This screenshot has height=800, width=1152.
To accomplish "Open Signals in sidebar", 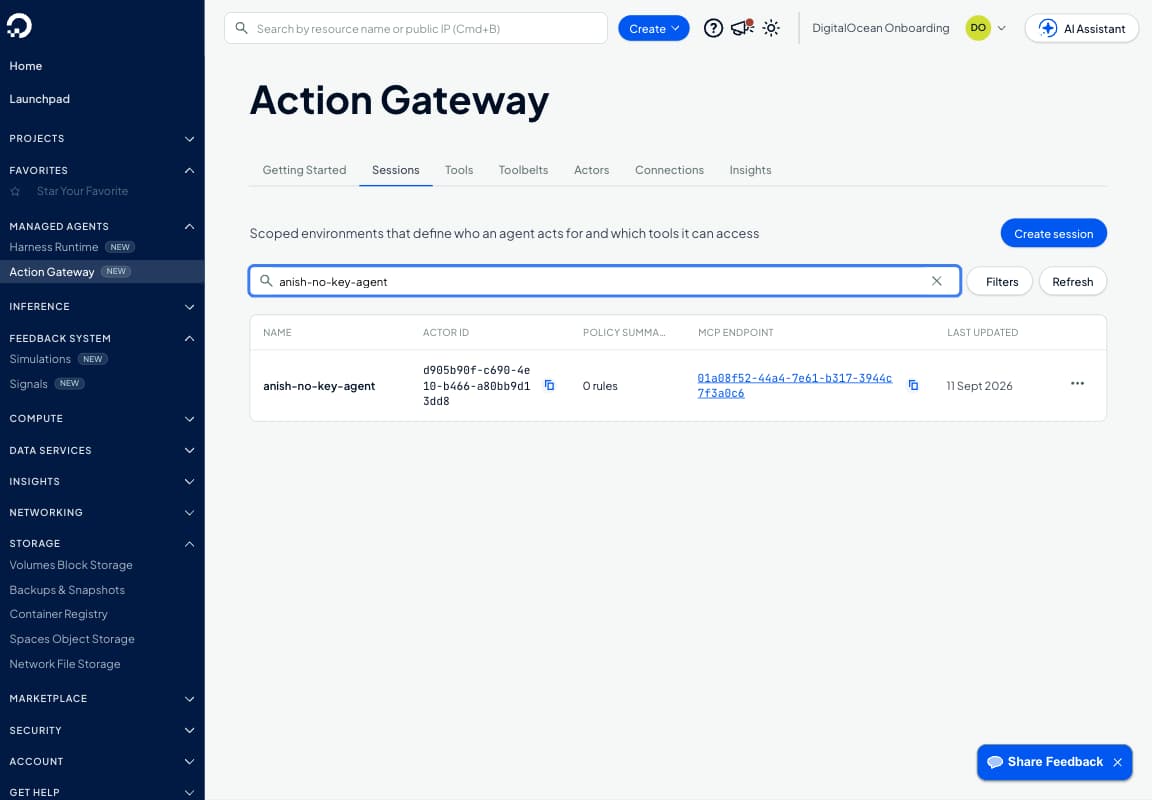I will click(29, 384).
